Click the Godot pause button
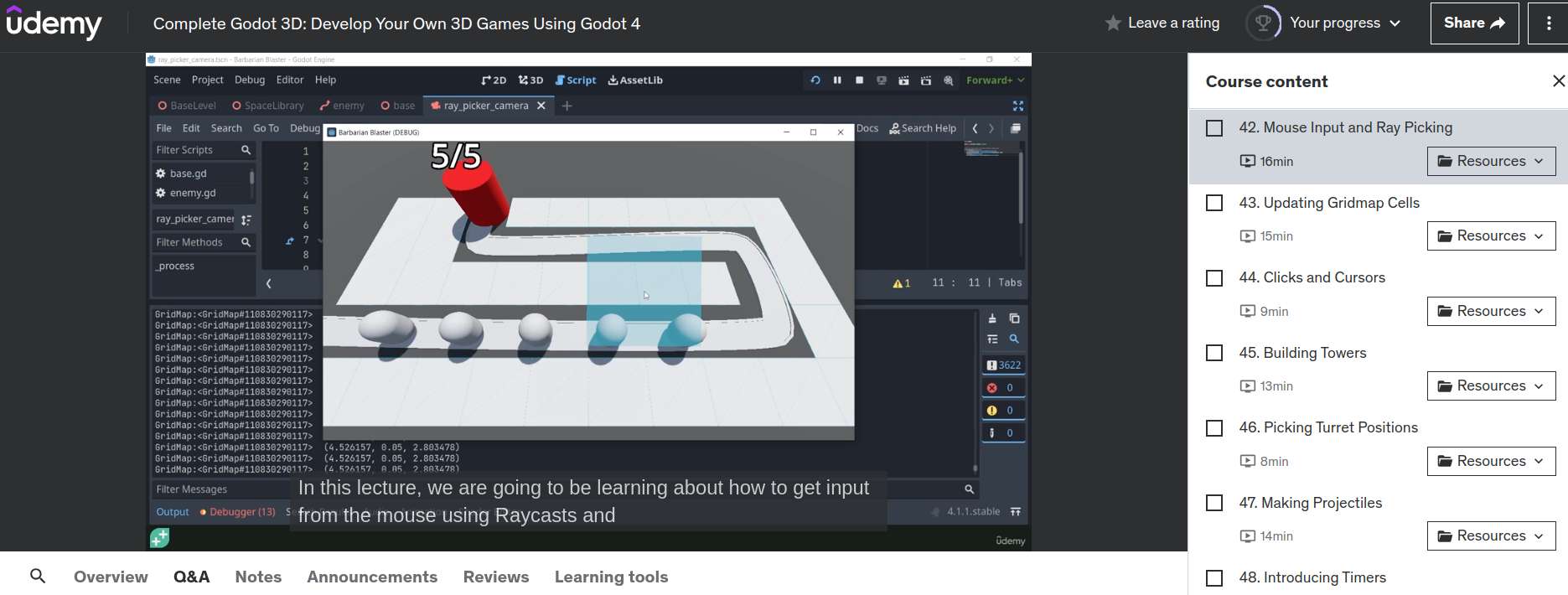This screenshot has height=595, width=1568. 837,80
